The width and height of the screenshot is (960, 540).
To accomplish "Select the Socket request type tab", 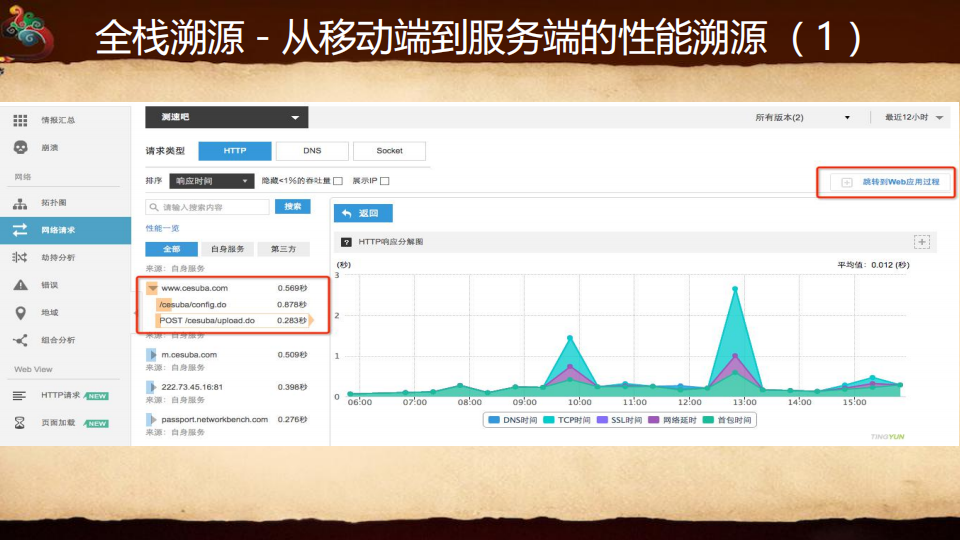I will [x=389, y=151].
